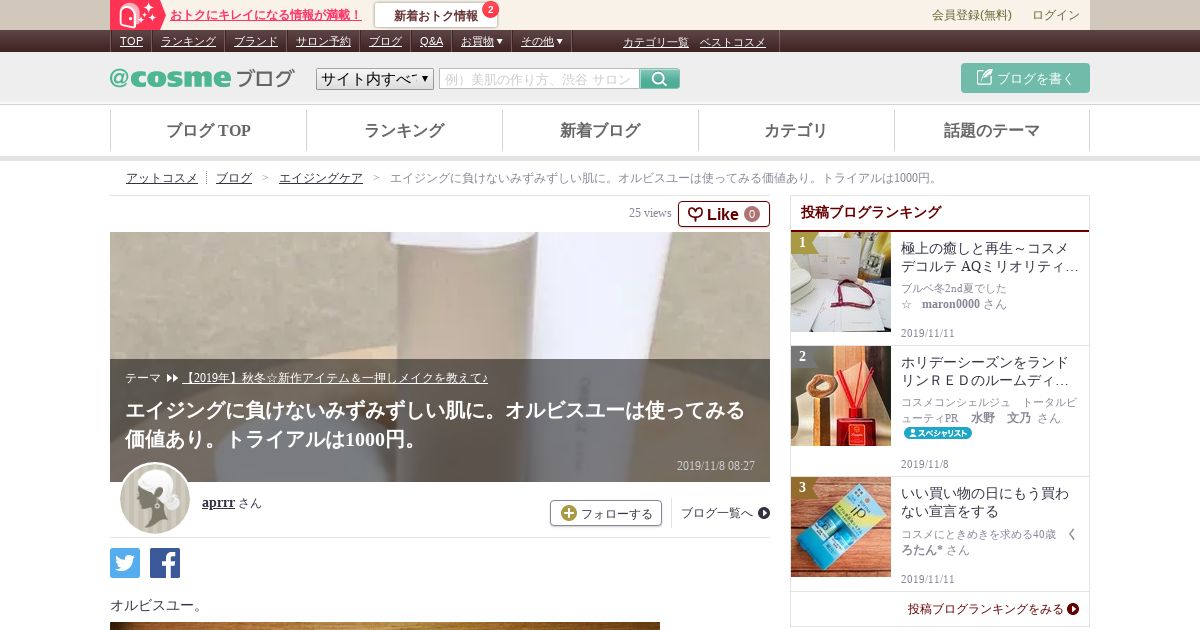This screenshot has width=1200, height=630.
Task: Select サロン予約 menu item
Action: click(323, 41)
